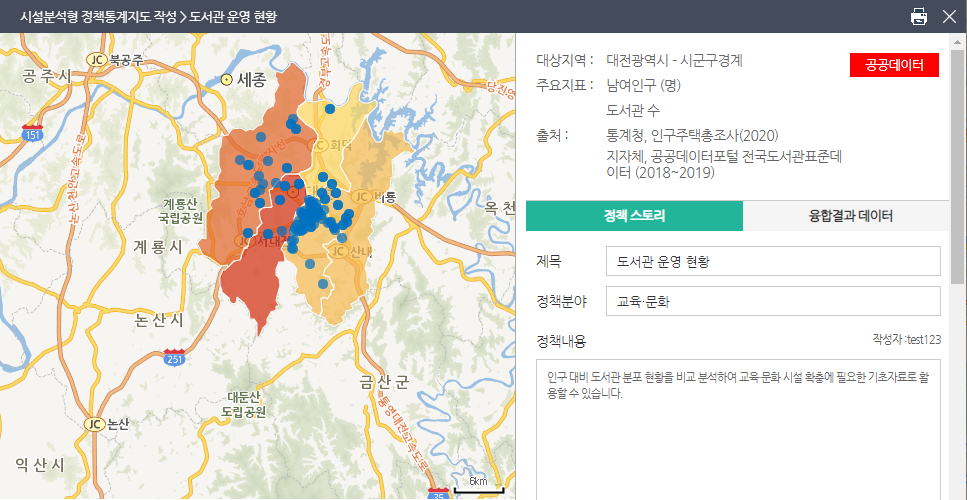
Task: Switch to the 정책 스토리 tab
Action: coord(635,216)
